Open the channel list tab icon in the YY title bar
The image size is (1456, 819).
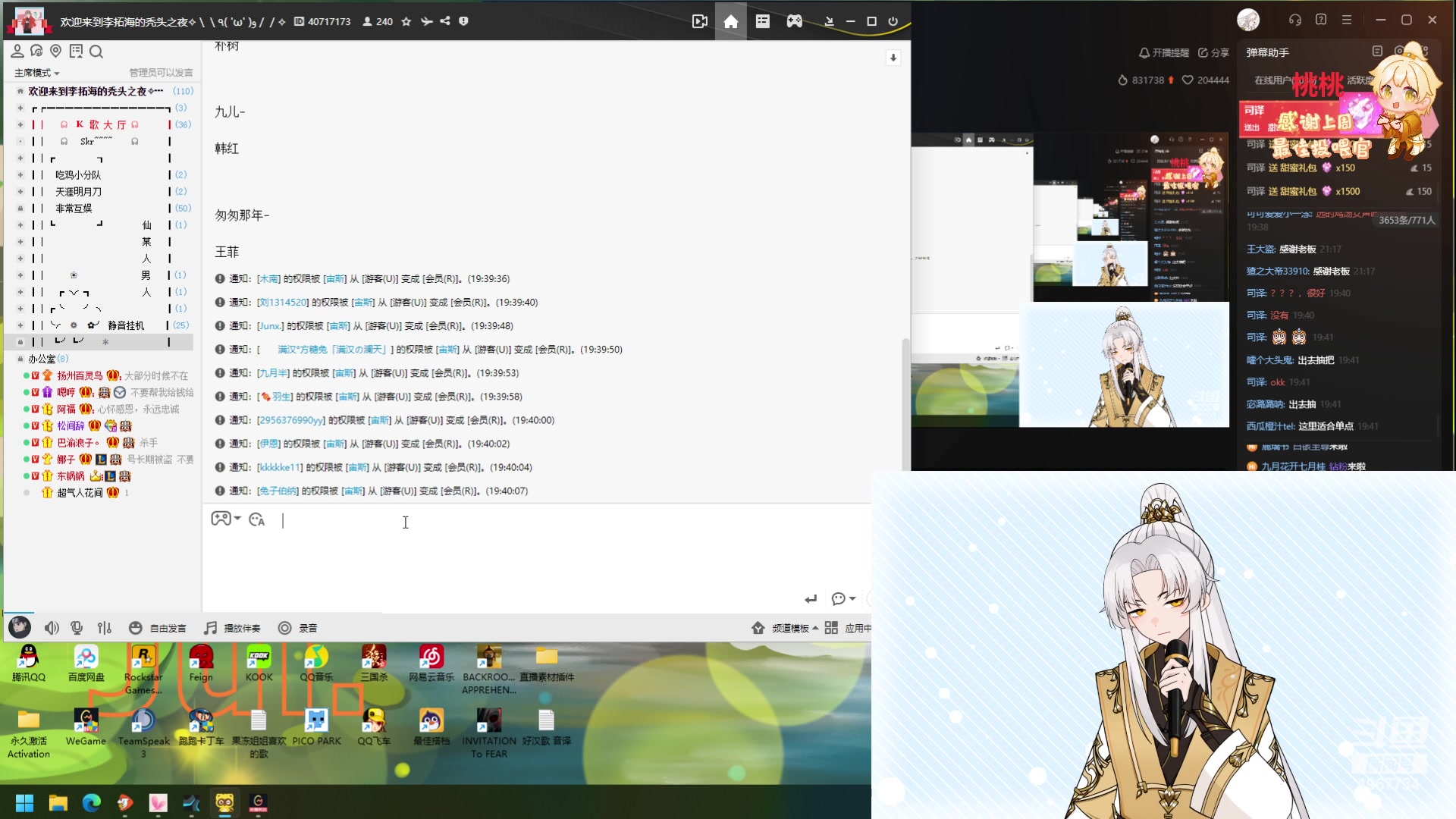(x=763, y=21)
